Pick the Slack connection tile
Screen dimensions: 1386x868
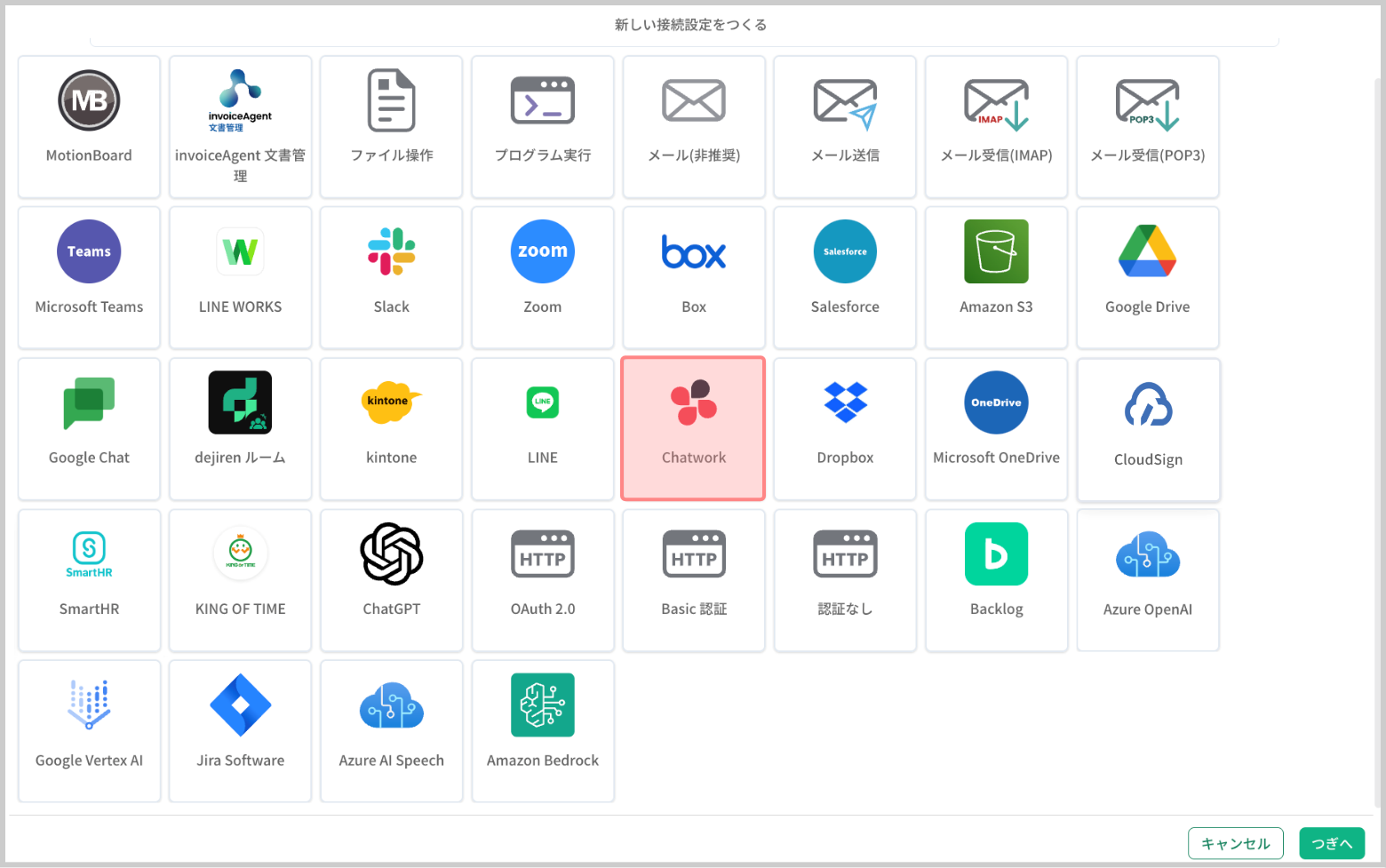(391, 278)
